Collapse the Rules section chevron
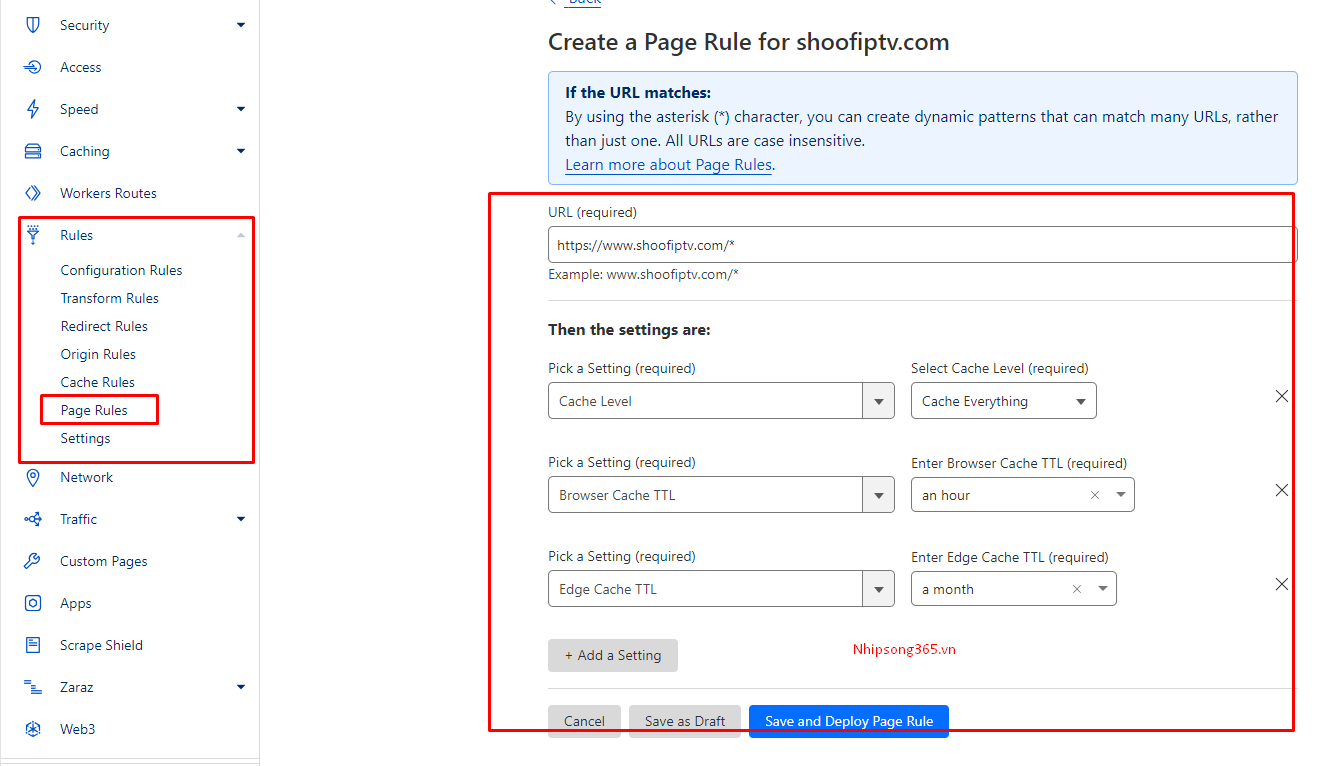Screen dimensions: 1337x766 coord(241,235)
